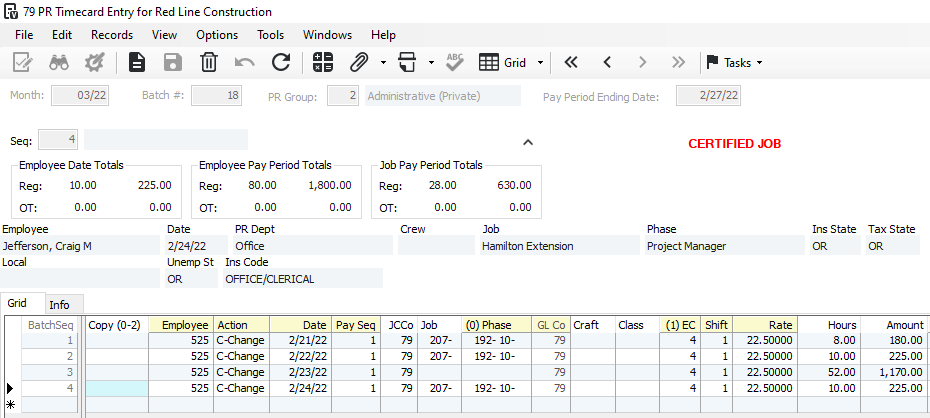Open the Help menu
This screenshot has width=930, height=418.
click(x=383, y=35)
